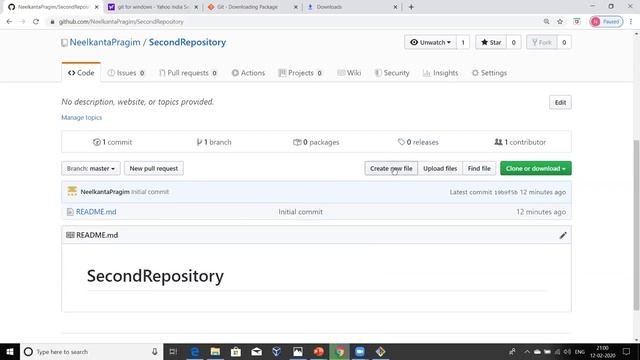Click the microphone icon in the search box
This screenshot has width=640, height=360.
[155, 351]
